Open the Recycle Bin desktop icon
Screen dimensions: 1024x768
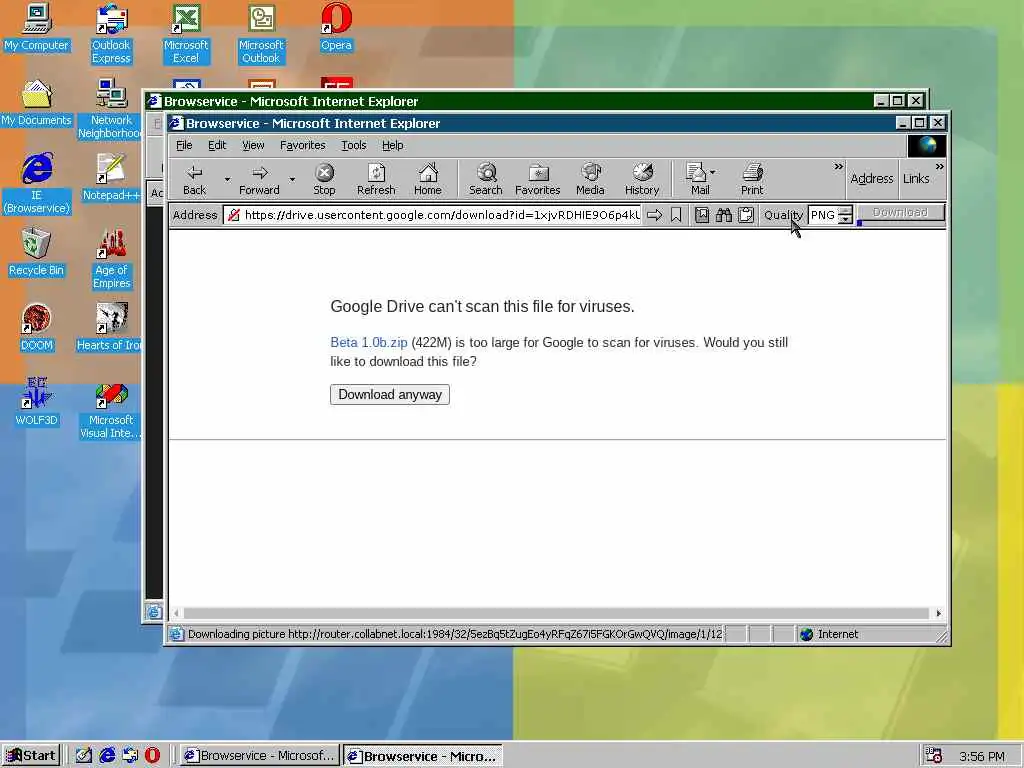[x=37, y=253]
